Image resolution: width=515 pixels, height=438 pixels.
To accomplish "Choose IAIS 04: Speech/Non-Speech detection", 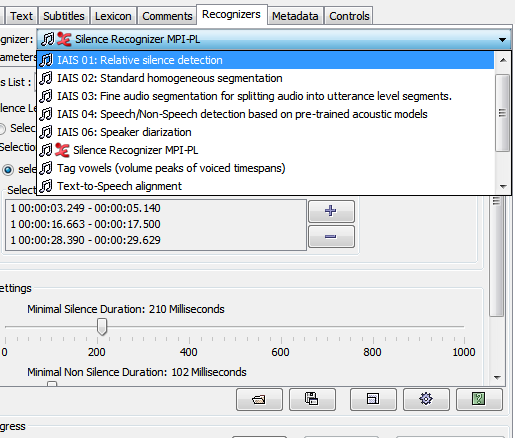I will click(x=266, y=114).
